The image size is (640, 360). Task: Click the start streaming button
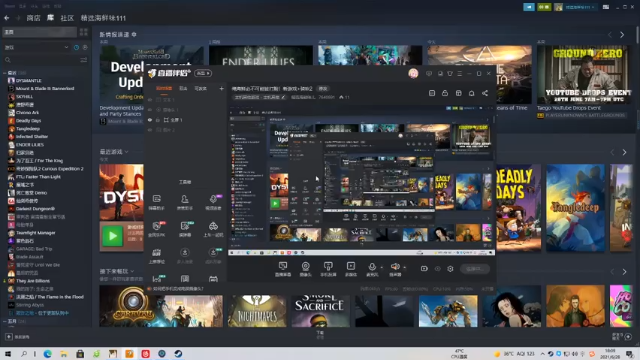[x=474, y=269]
